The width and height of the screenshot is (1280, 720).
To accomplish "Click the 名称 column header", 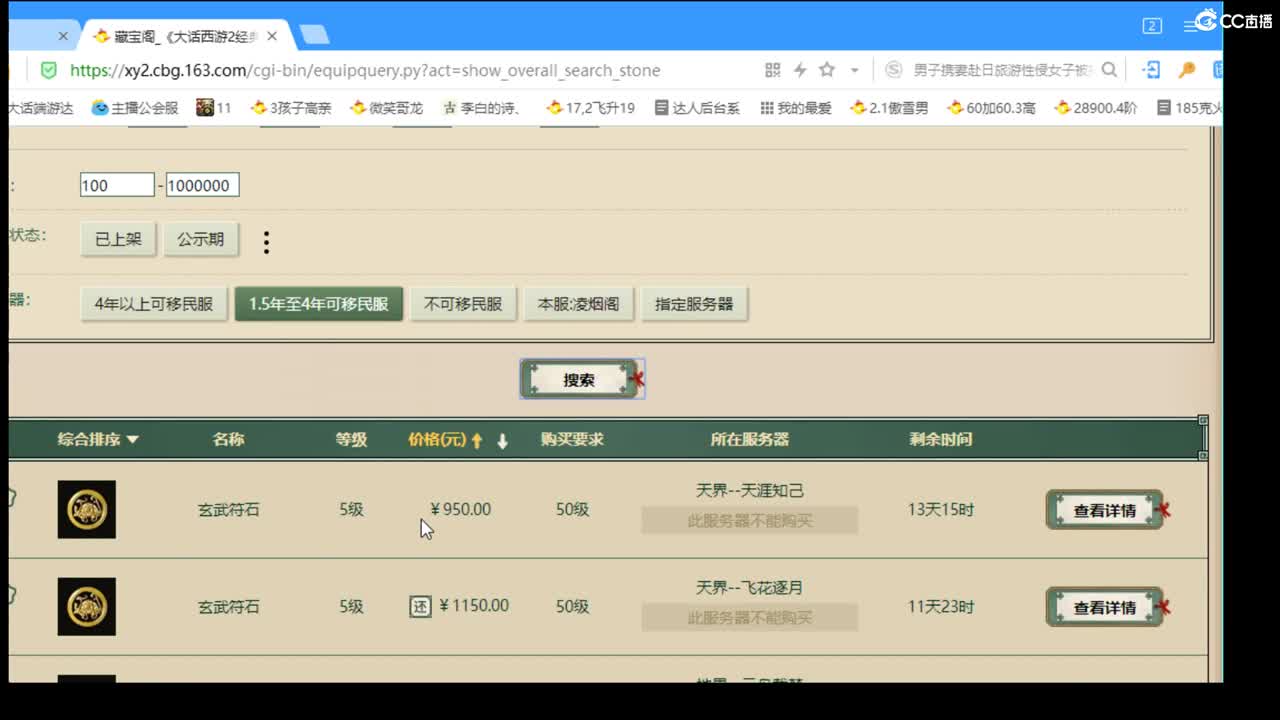I will tap(228, 439).
